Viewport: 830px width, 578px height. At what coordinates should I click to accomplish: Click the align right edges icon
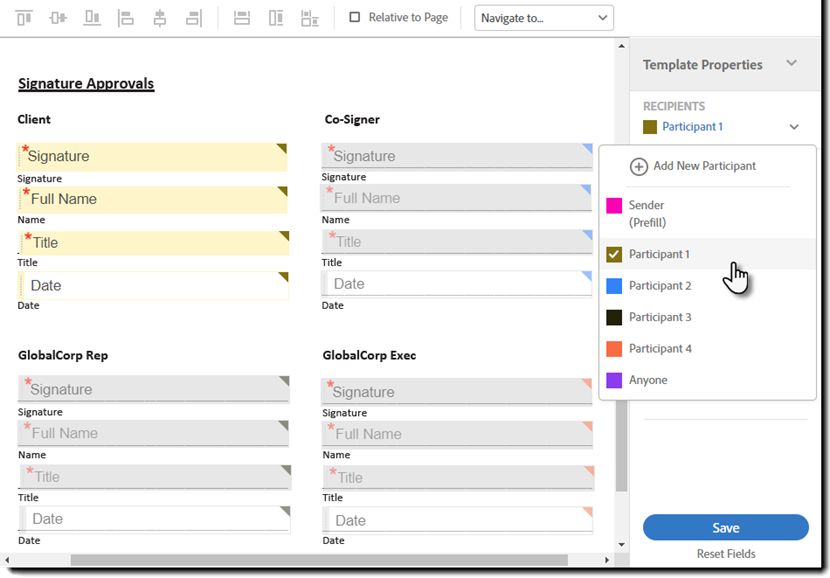pyautogui.click(x=194, y=18)
